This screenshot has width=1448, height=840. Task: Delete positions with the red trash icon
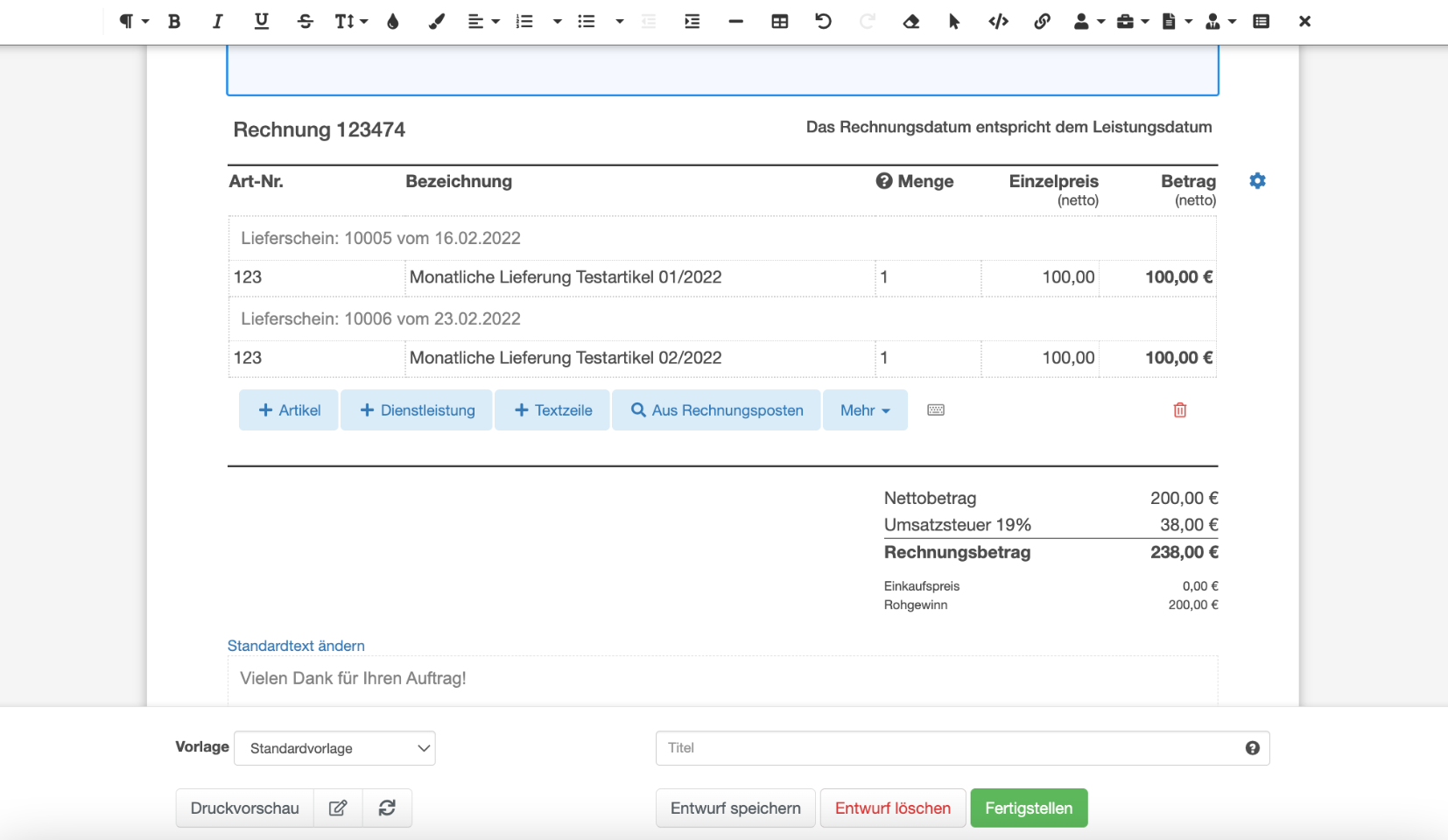1180,410
